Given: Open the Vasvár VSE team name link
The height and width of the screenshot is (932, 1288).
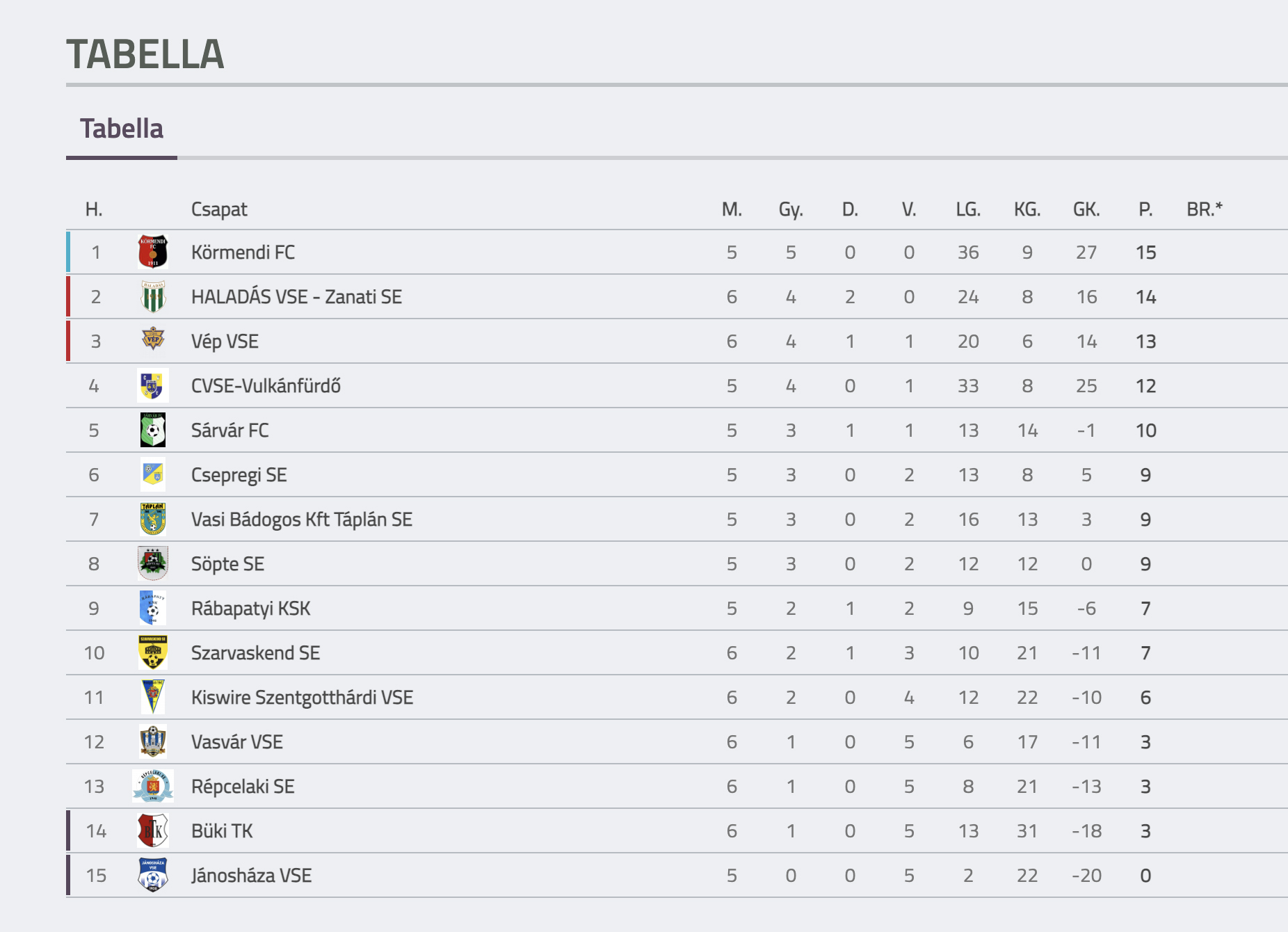Looking at the screenshot, I should (236, 742).
